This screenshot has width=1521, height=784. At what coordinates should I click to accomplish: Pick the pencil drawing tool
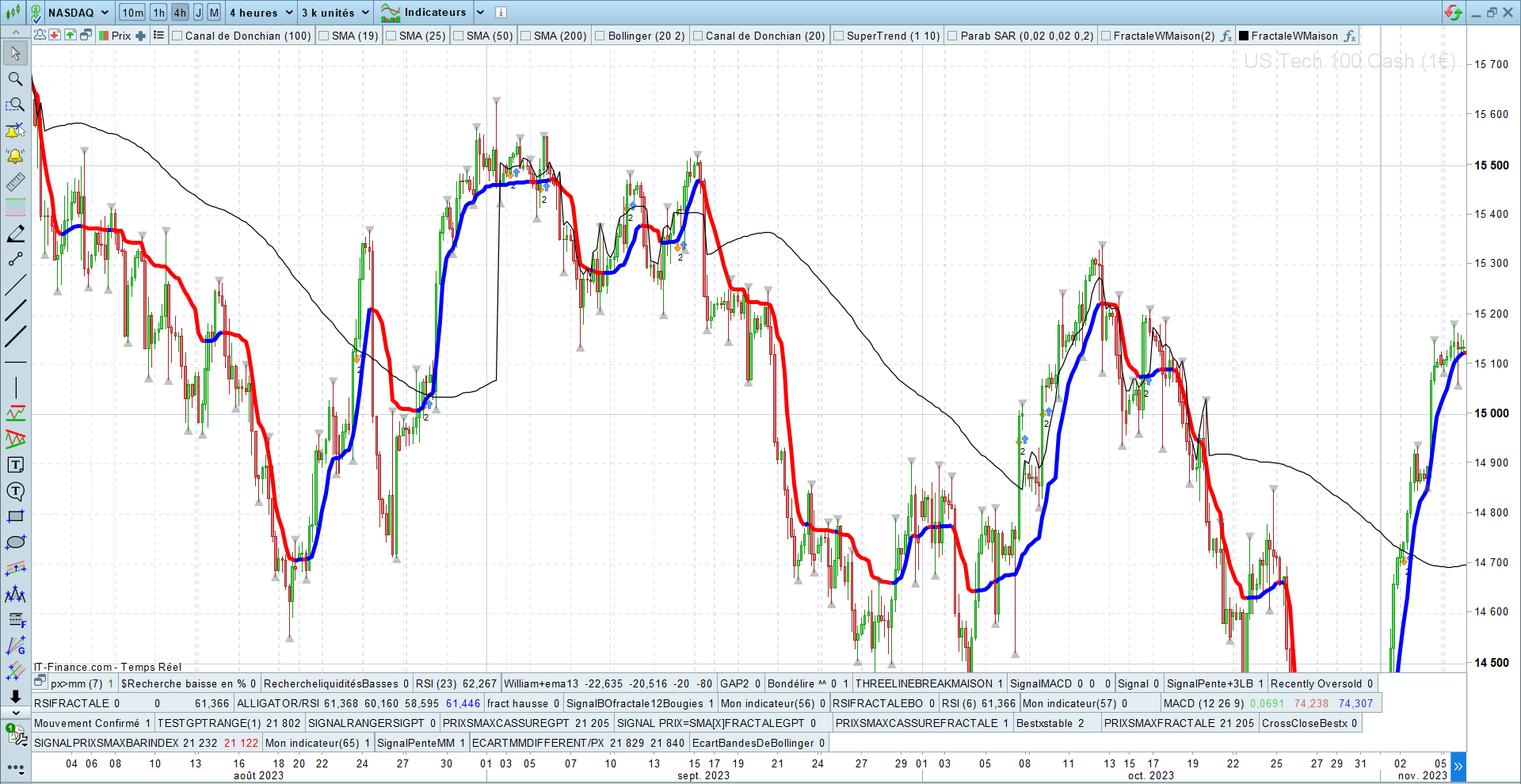coord(15,234)
